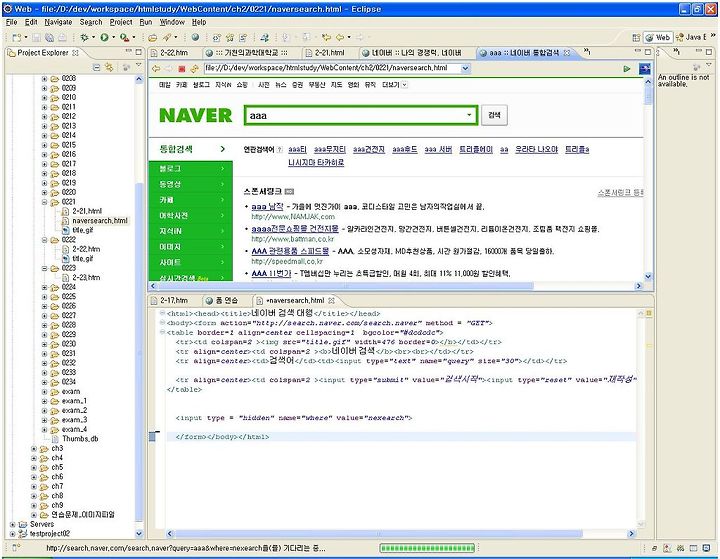This screenshot has width=720, height=559.
Task: Close the naversearch.html lower editor tab
Action: point(331,300)
